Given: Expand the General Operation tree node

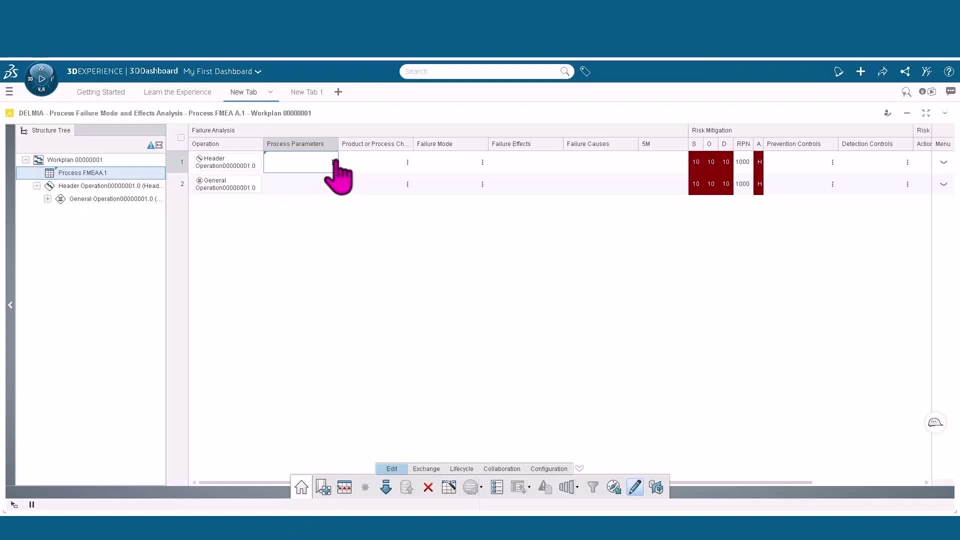Looking at the screenshot, I should click(48, 199).
